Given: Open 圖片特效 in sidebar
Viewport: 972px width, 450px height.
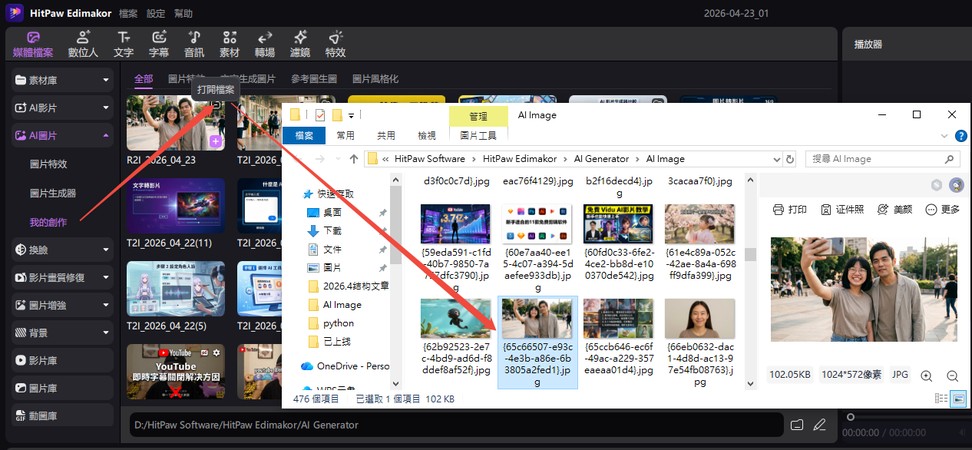Looking at the screenshot, I should [48, 164].
